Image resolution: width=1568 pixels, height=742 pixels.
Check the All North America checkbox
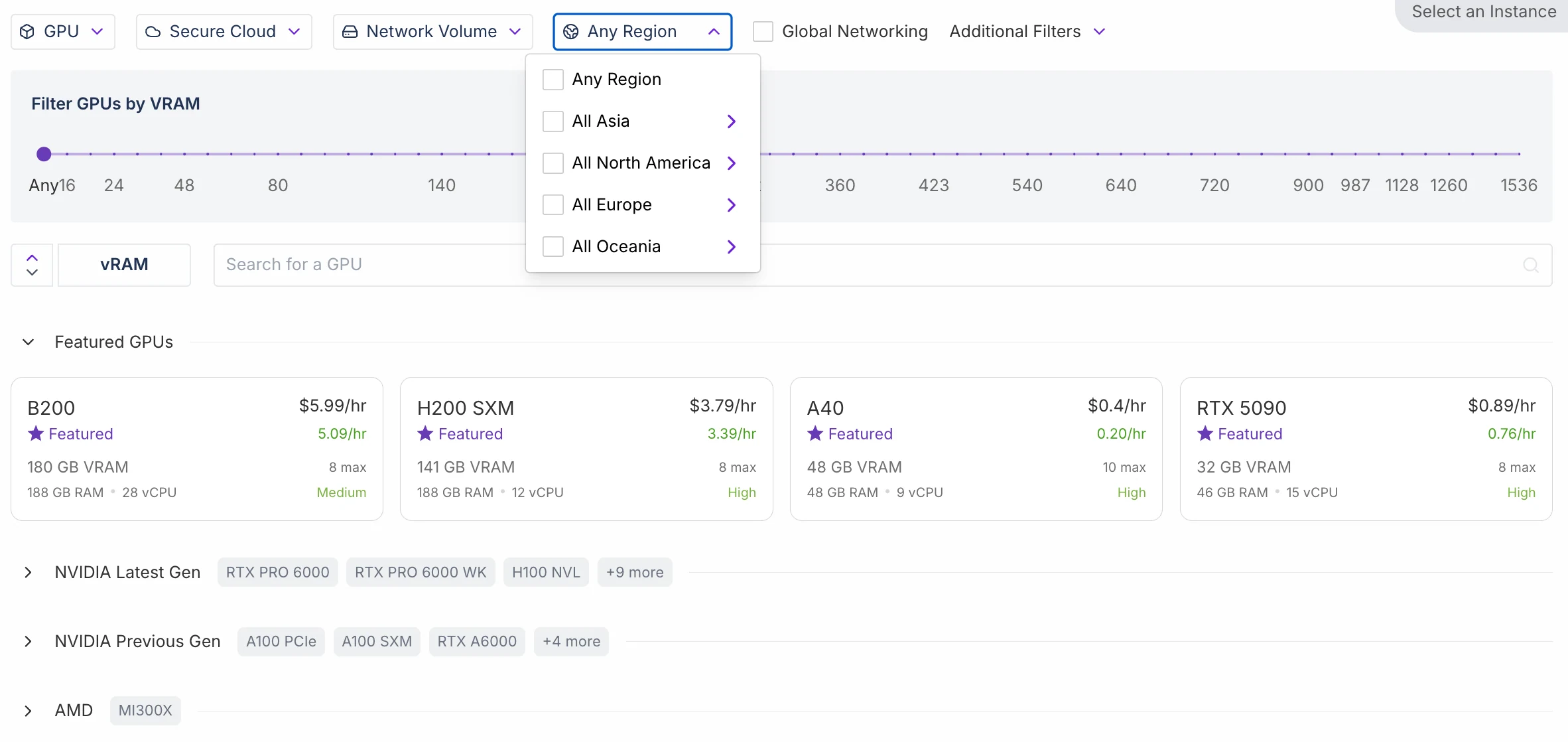[553, 163]
